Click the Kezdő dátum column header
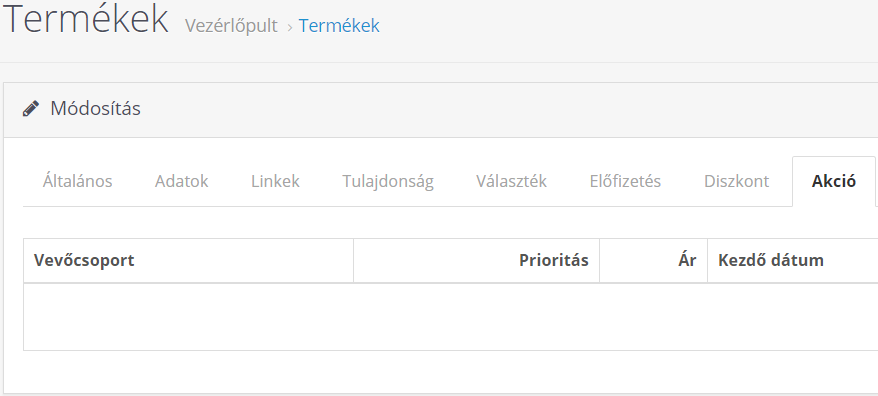The image size is (878, 396). [792, 260]
